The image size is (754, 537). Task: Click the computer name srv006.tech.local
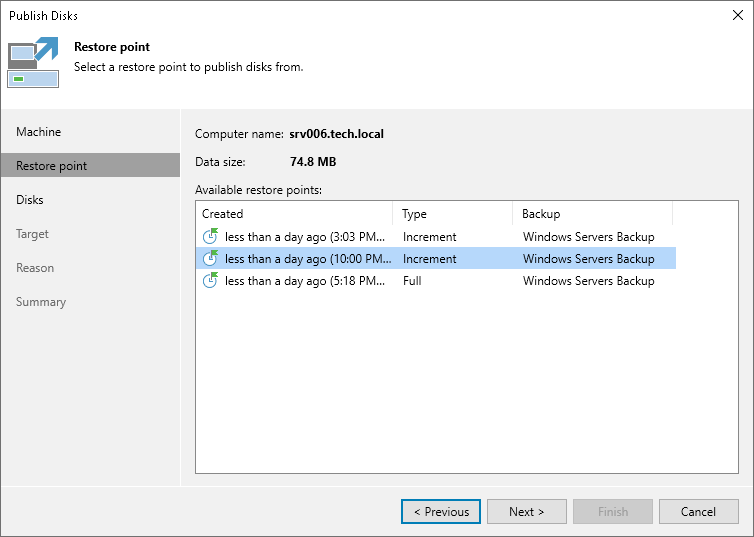point(336,134)
